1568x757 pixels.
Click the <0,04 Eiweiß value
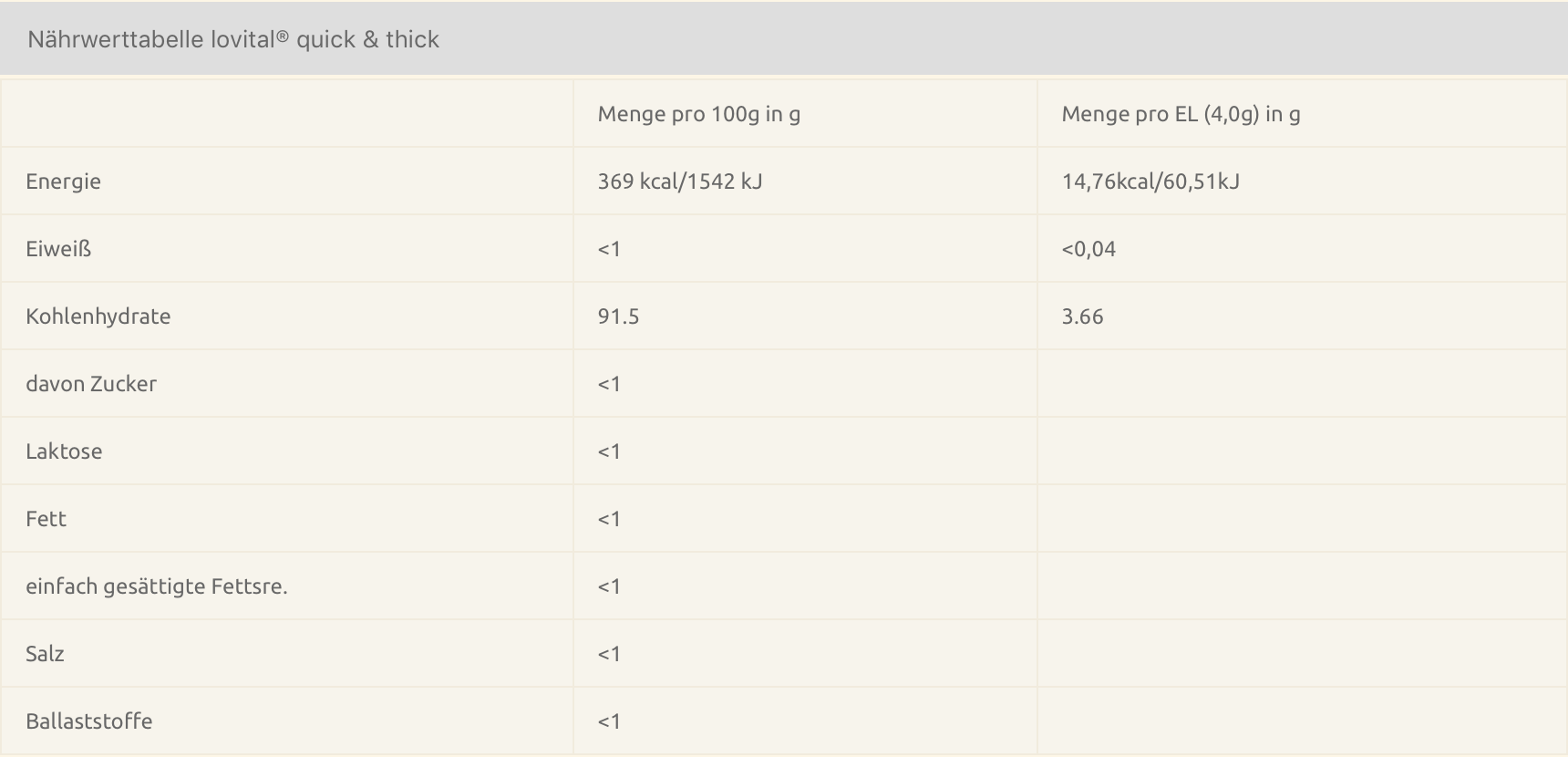(1088, 249)
